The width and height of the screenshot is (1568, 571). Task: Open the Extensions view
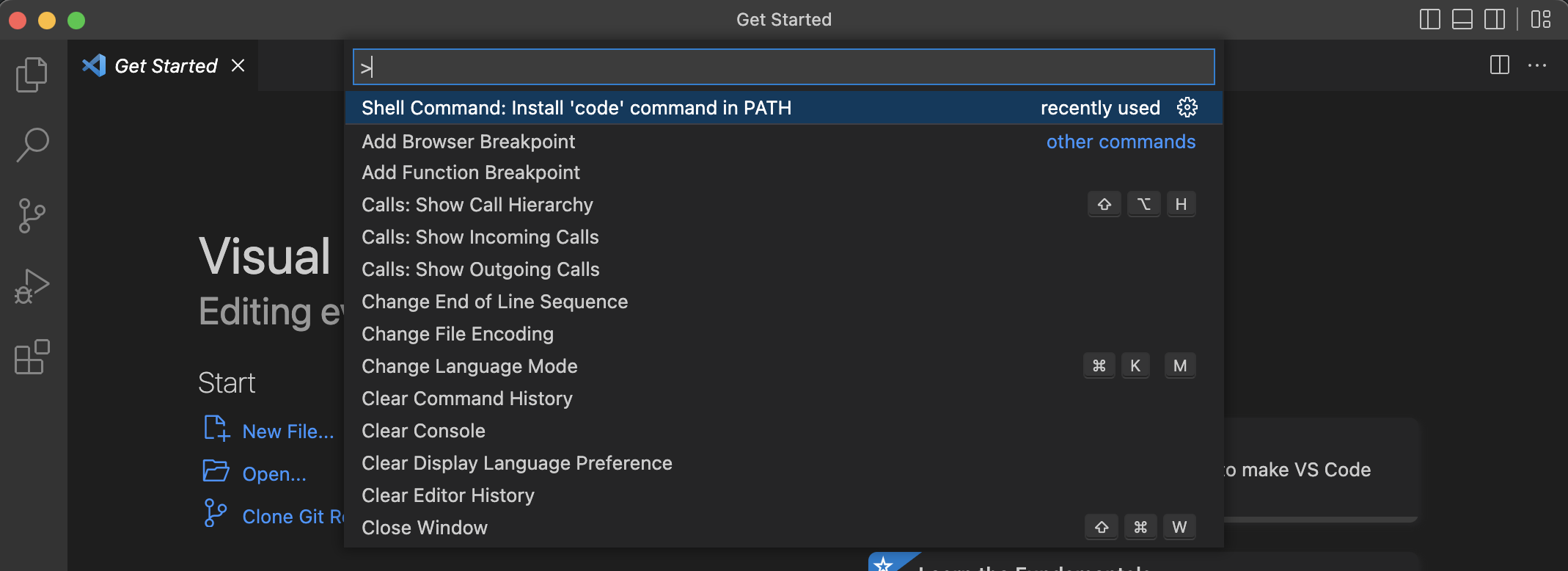pyautogui.click(x=32, y=357)
